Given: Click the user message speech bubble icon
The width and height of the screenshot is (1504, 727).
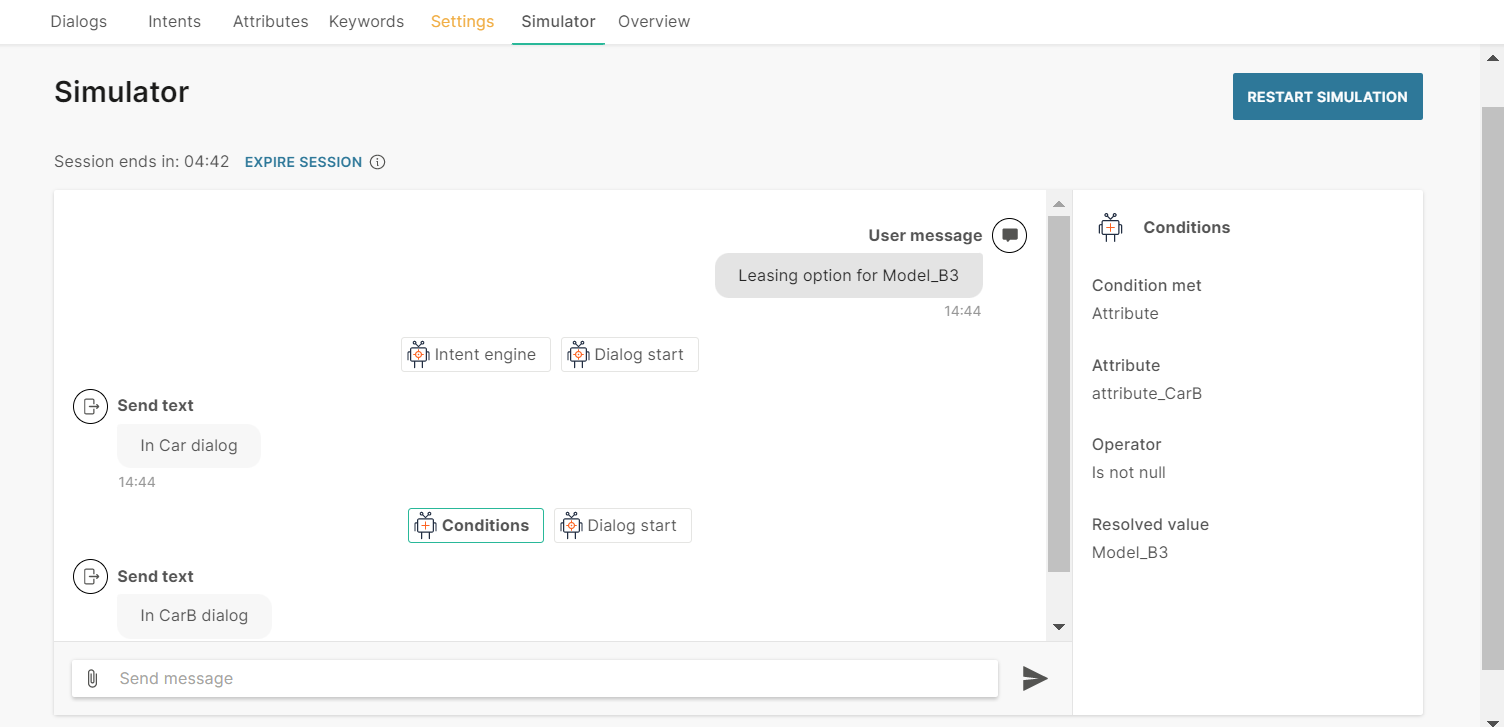Looking at the screenshot, I should point(1009,236).
